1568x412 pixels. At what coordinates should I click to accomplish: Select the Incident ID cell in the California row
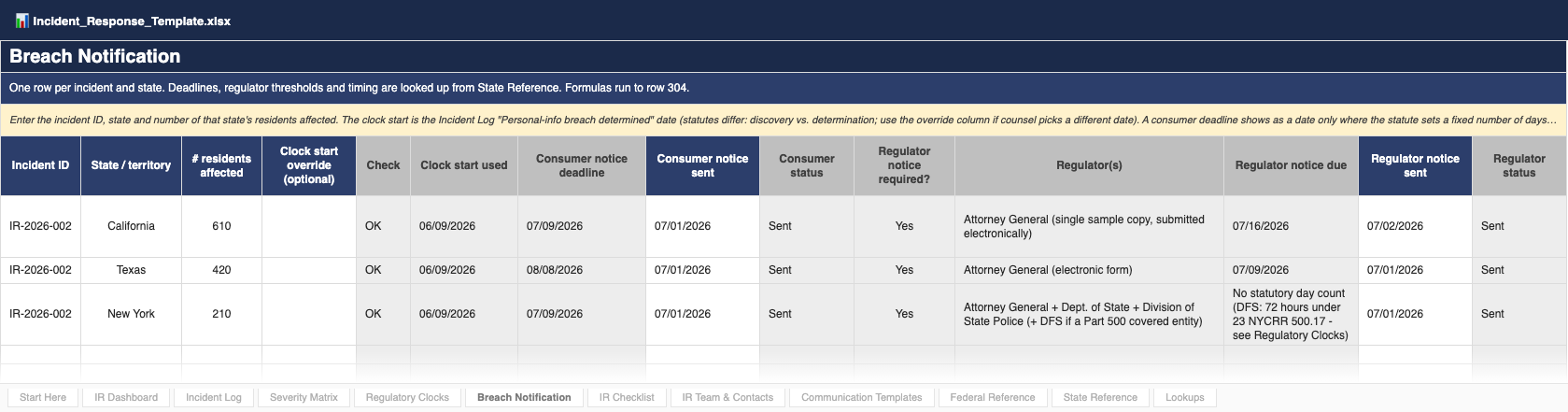pyautogui.click(x=40, y=226)
